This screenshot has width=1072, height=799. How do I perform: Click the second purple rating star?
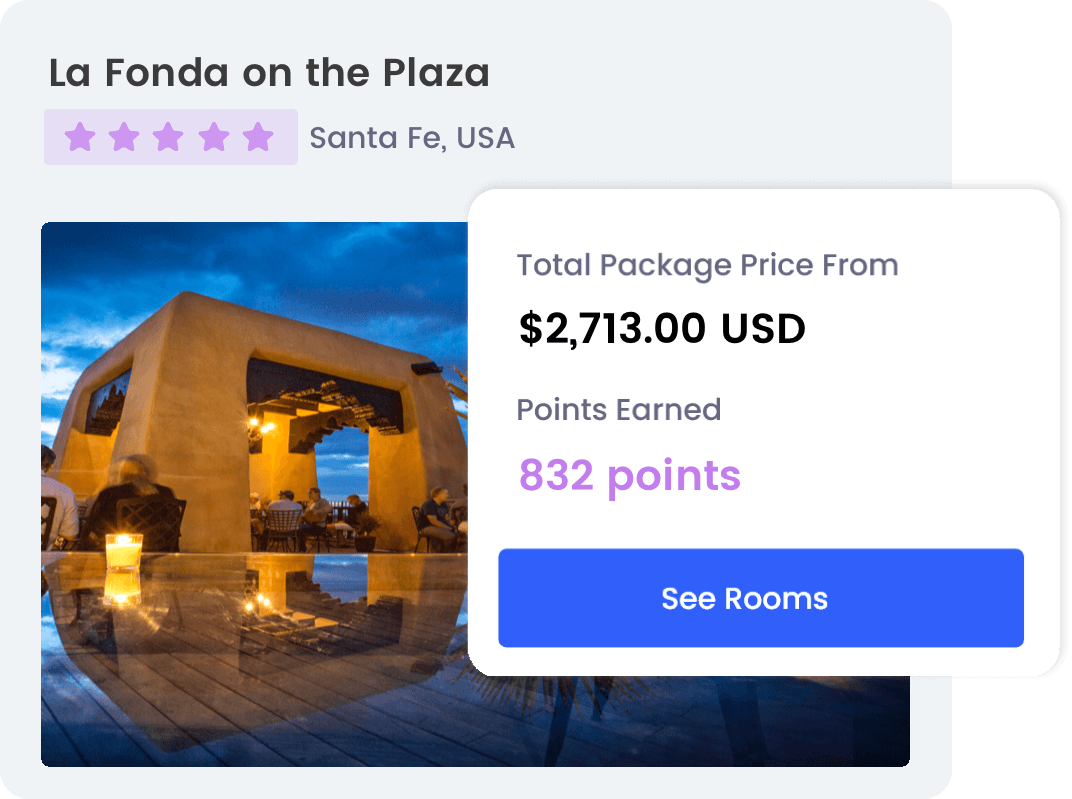tap(124, 137)
